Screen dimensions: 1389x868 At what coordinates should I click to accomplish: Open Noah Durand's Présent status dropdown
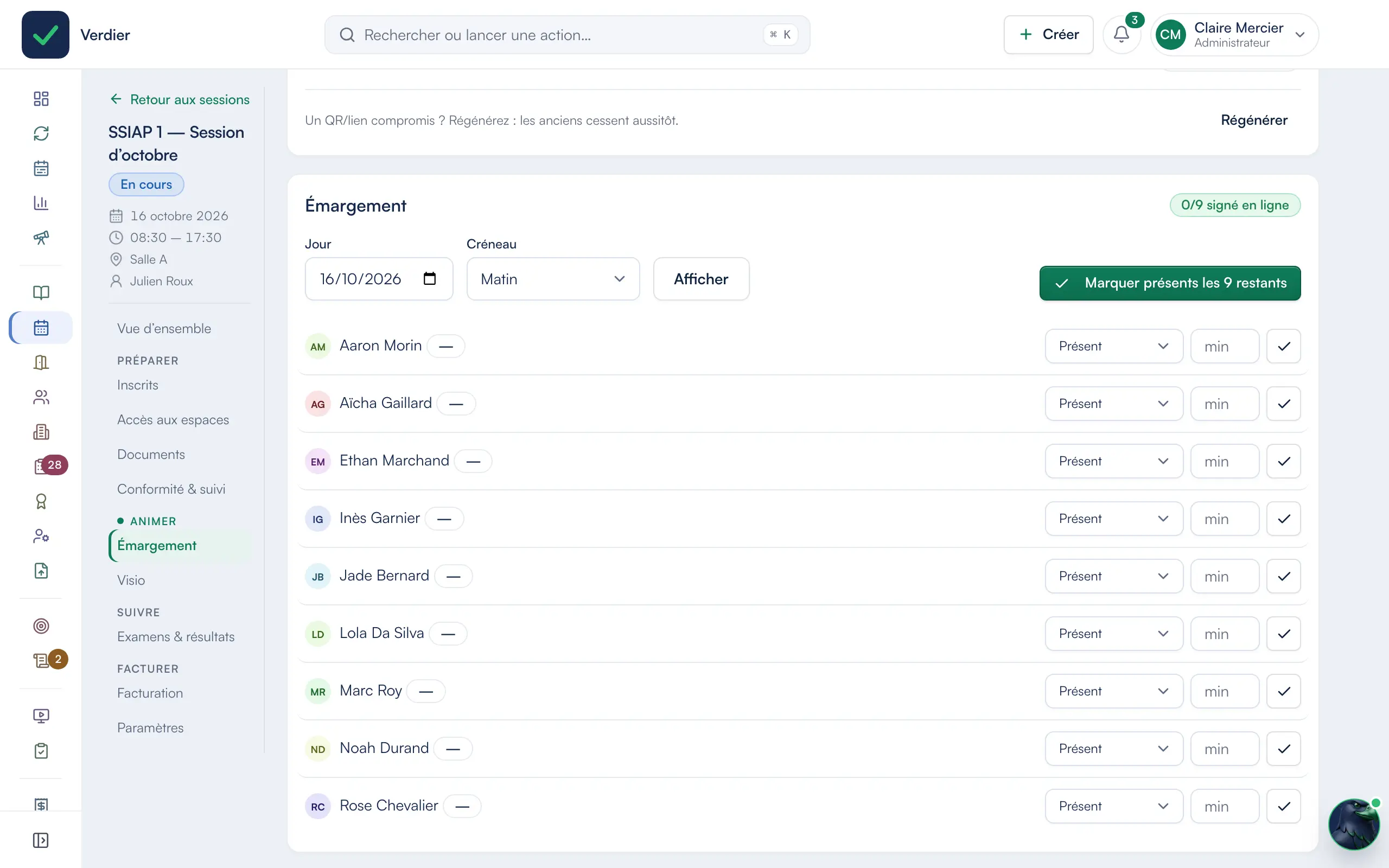coord(1113,749)
